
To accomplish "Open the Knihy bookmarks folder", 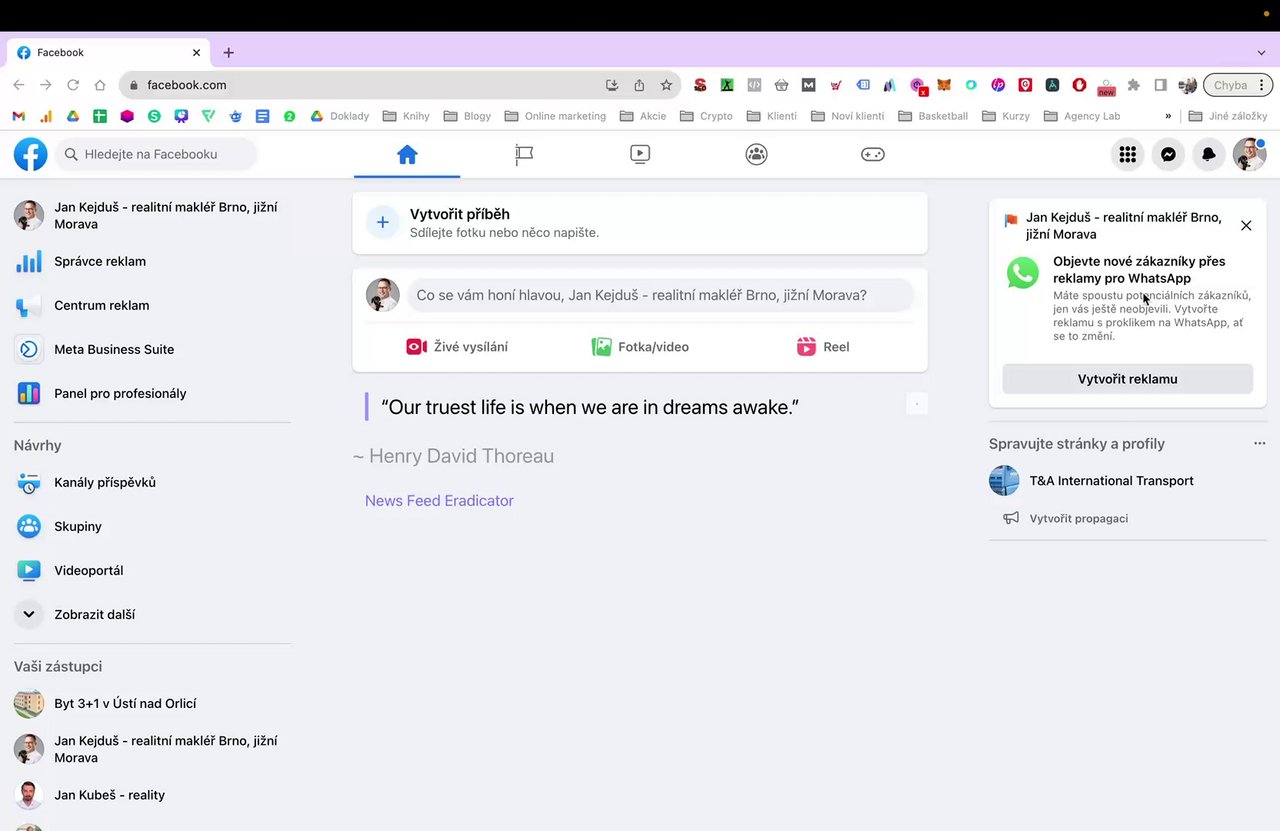I will click(x=406, y=116).
